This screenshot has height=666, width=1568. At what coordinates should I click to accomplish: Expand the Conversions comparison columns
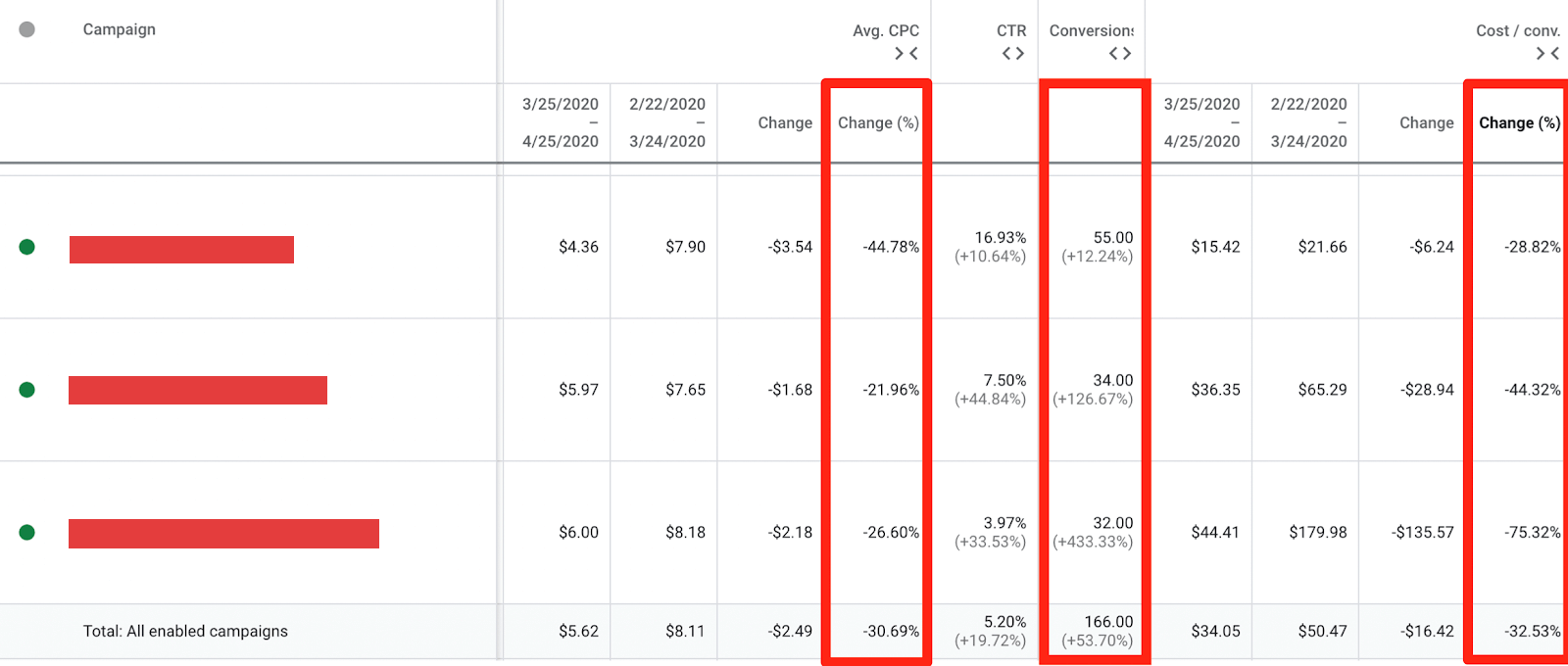pos(1120,54)
